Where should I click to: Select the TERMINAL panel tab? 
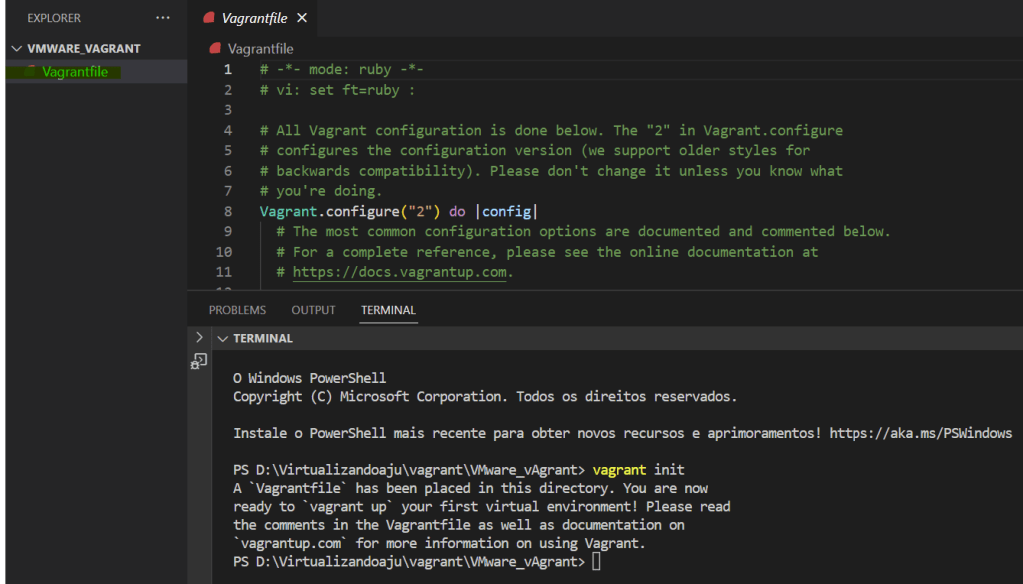coord(388,310)
